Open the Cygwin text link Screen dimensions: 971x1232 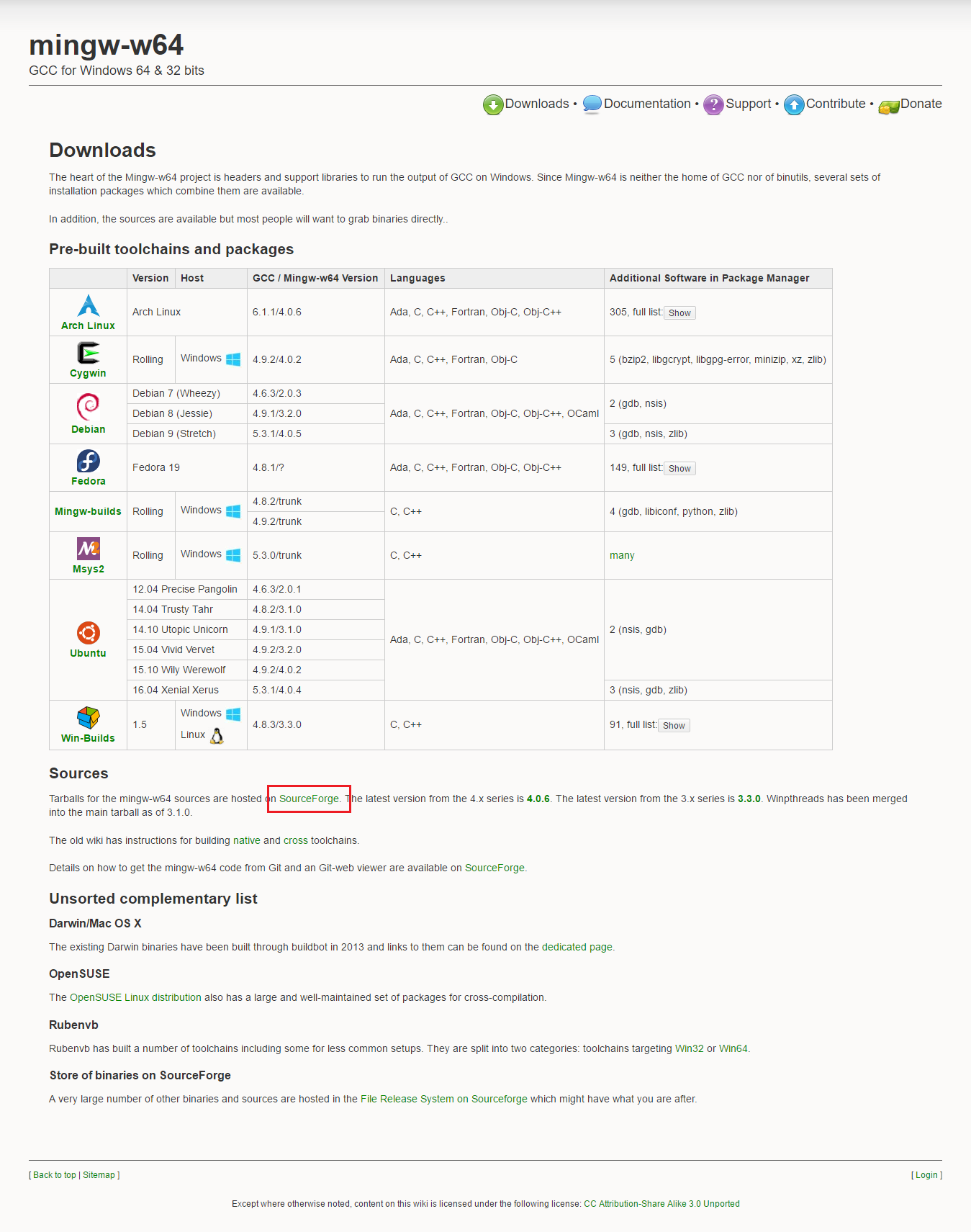[x=88, y=373]
